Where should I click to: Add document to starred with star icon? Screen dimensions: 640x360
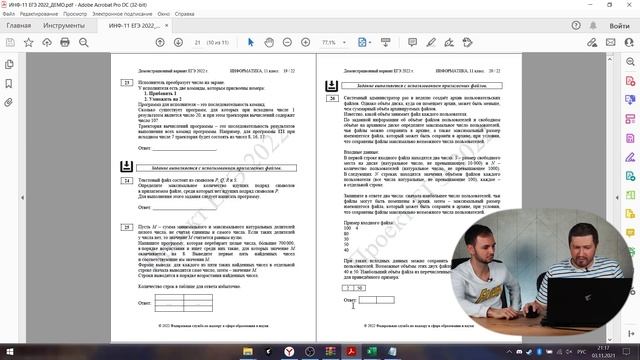click(x=29, y=42)
